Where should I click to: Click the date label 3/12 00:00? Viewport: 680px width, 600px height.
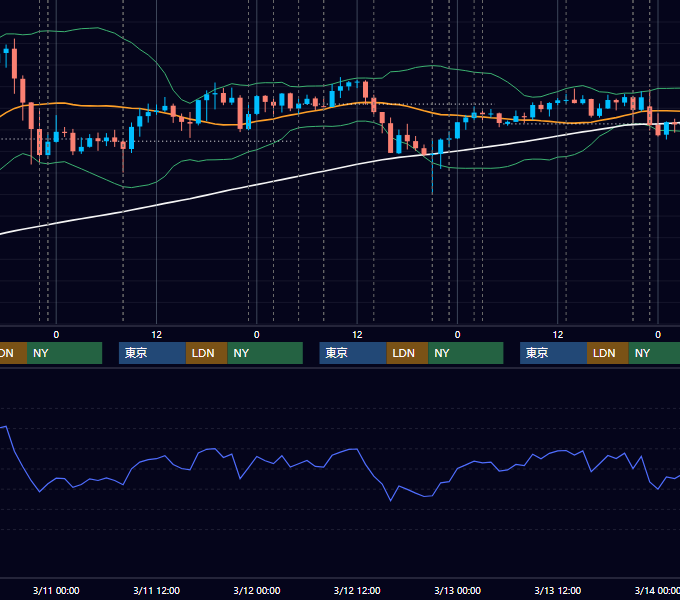(x=257, y=590)
